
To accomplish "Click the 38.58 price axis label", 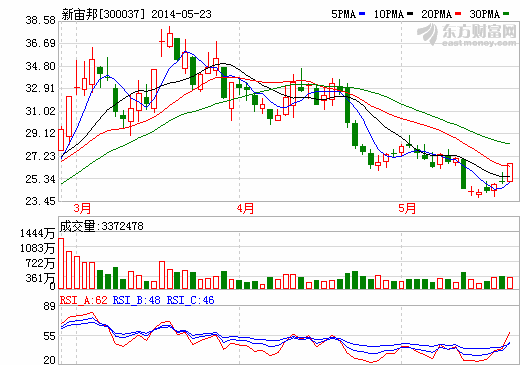I will [40, 20].
